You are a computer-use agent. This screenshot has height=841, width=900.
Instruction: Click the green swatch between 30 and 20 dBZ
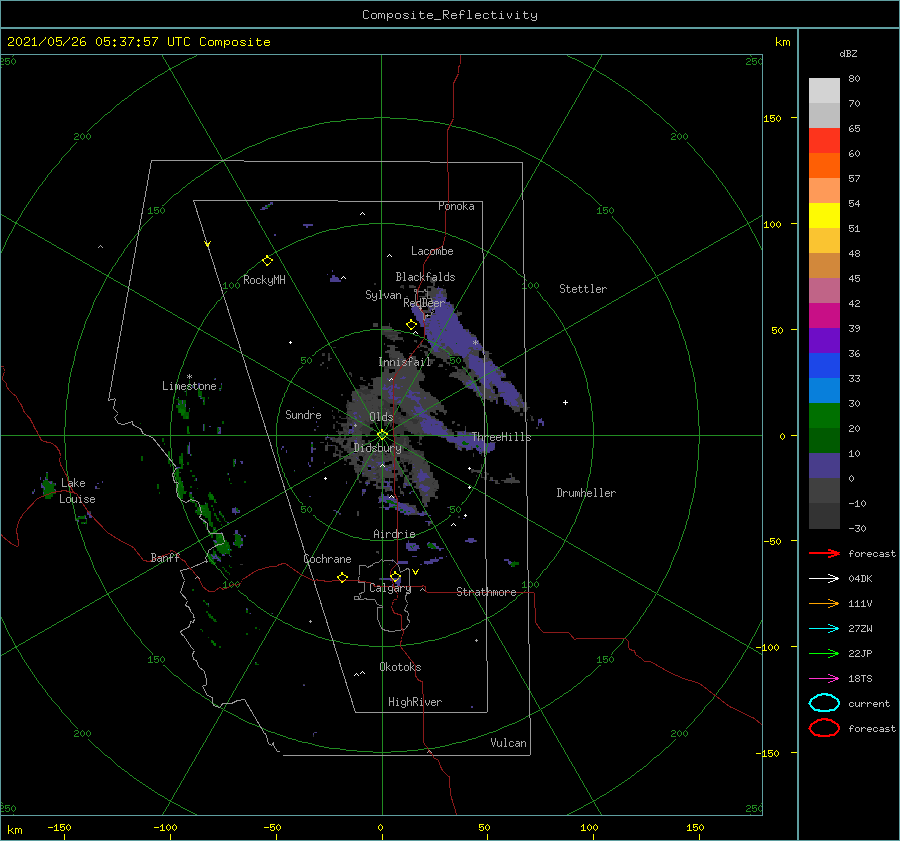[824, 416]
